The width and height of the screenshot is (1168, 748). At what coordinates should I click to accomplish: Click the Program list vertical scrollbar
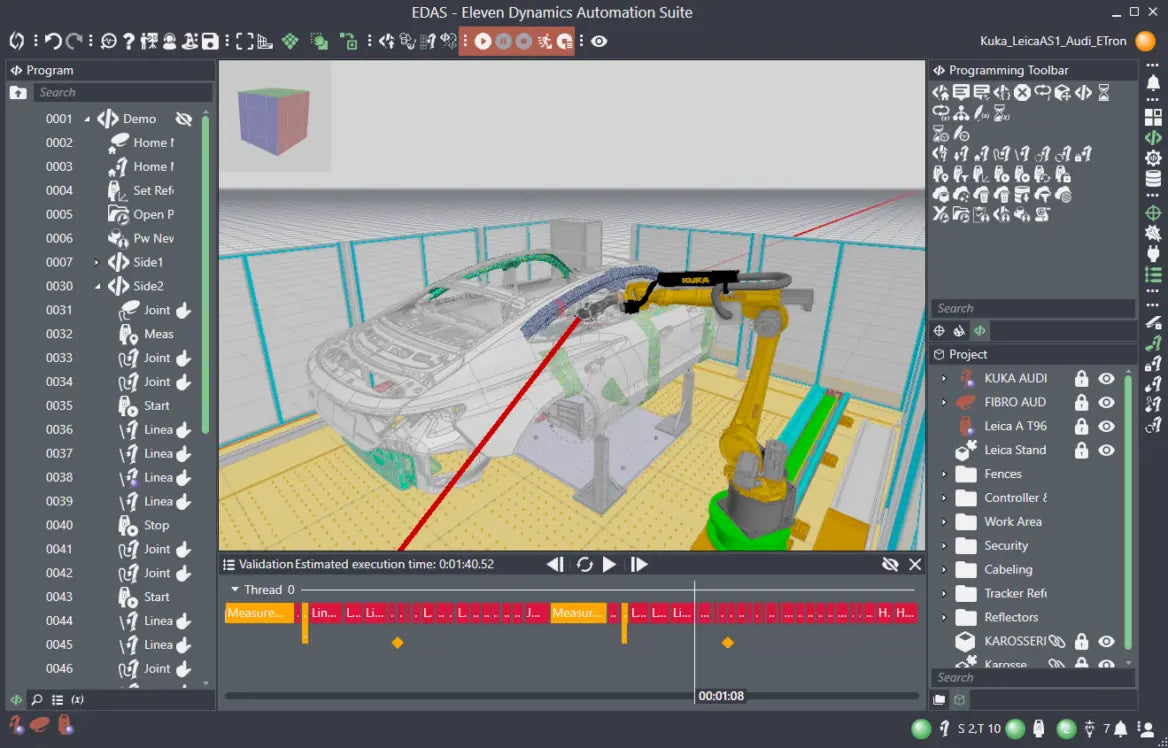click(x=206, y=273)
